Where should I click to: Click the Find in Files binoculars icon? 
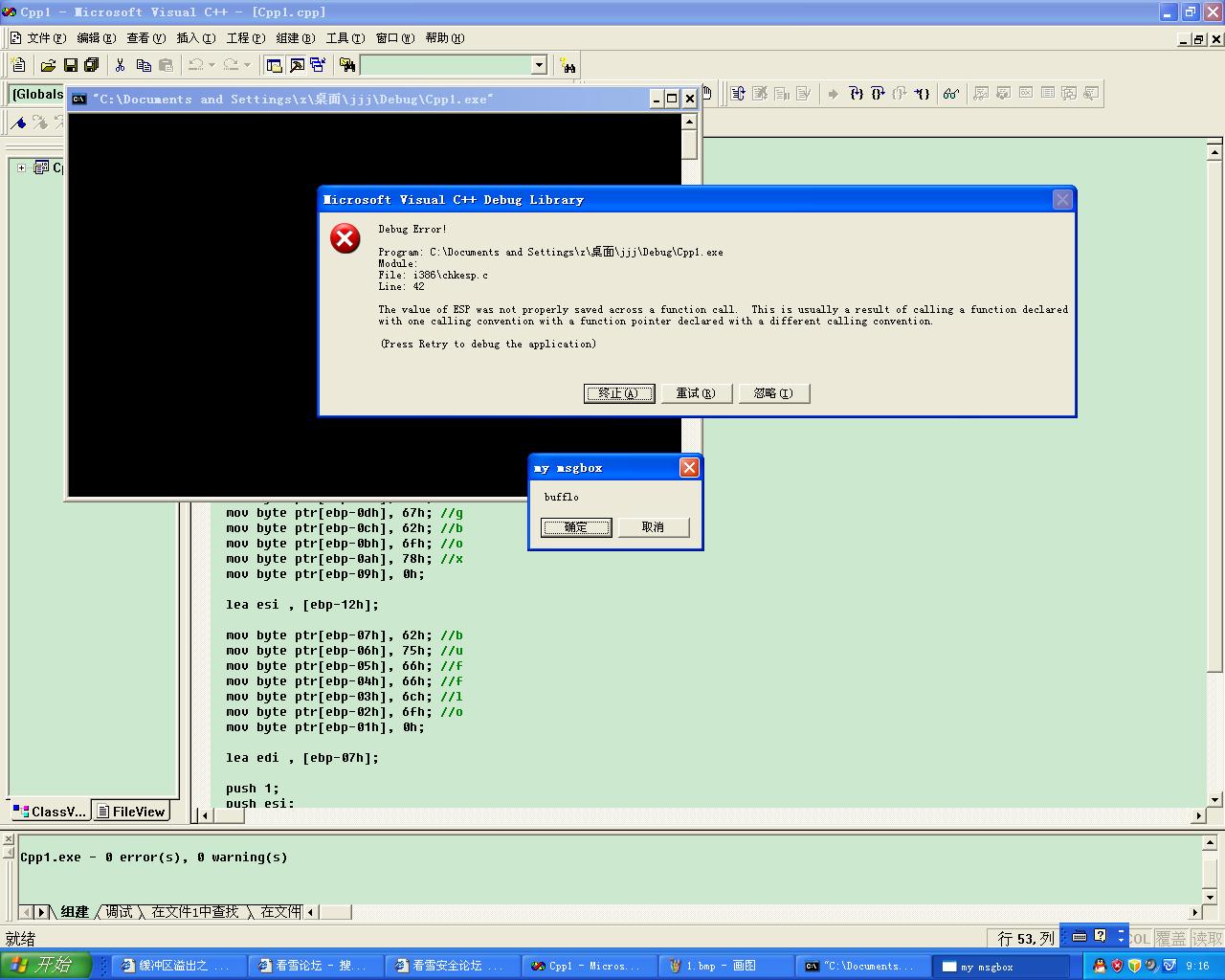(347, 65)
